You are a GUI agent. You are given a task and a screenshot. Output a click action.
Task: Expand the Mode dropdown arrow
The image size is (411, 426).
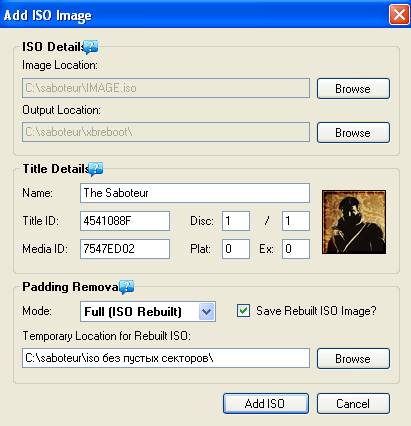coord(207,312)
